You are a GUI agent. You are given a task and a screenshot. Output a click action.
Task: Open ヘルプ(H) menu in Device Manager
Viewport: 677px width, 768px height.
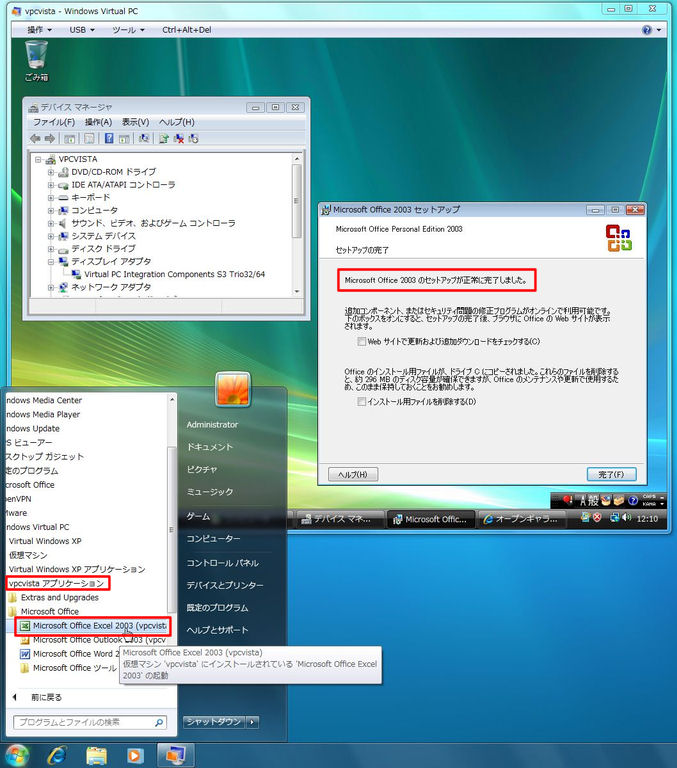pos(177,122)
